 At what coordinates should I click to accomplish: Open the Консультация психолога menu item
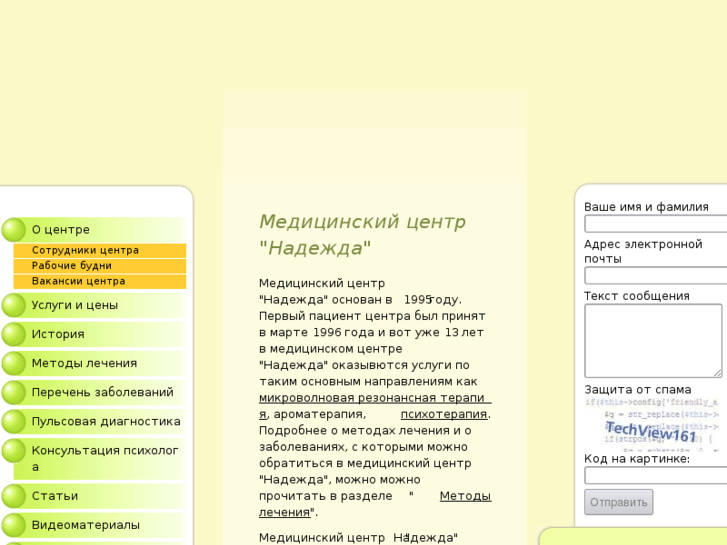(x=105, y=458)
